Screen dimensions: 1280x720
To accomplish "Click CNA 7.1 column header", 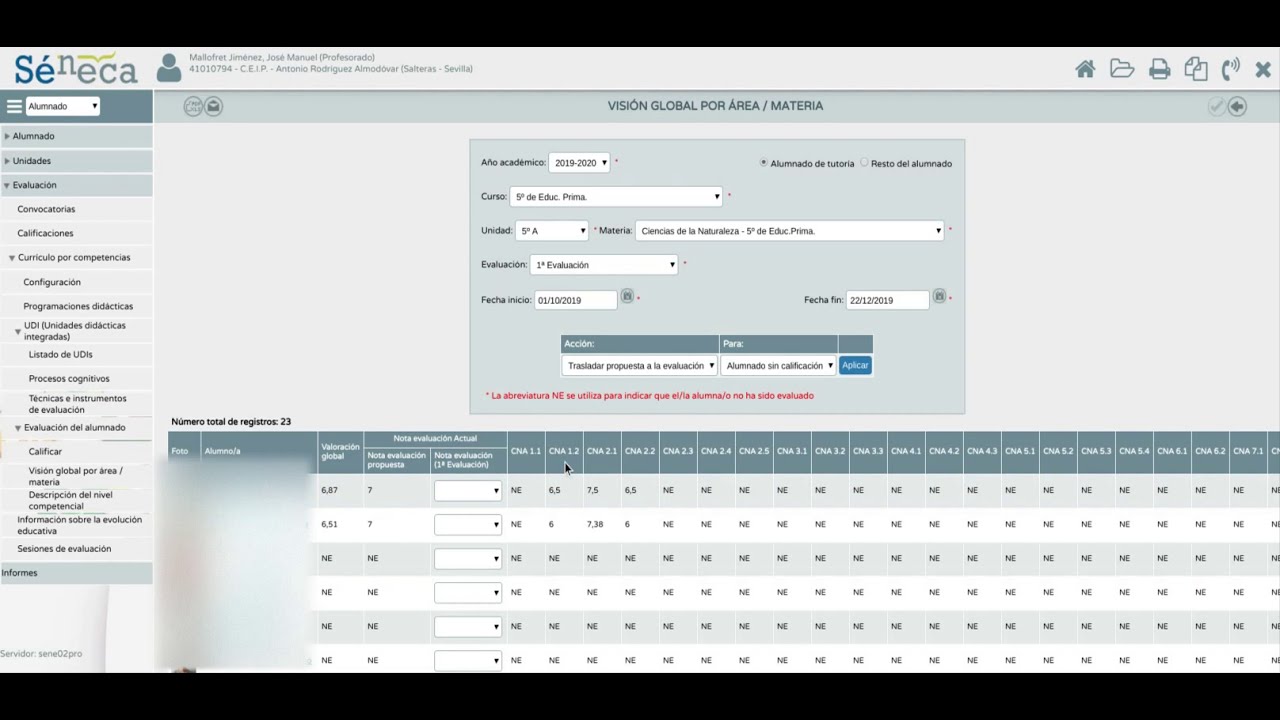I will (x=1248, y=452).
